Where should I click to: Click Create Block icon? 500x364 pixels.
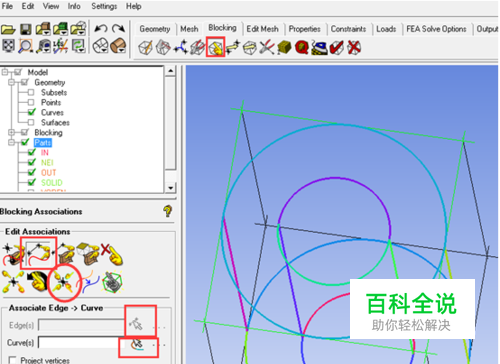[145, 47]
